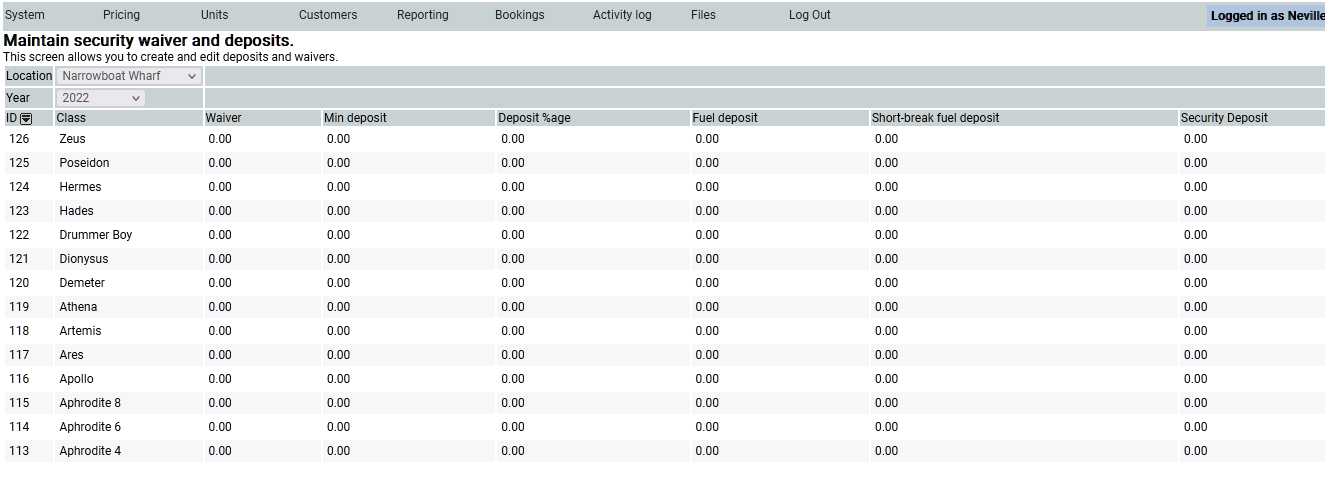Open the Bookings menu
This screenshot has height=490, width=1325.
pyautogui.click(x=519, y=15)
